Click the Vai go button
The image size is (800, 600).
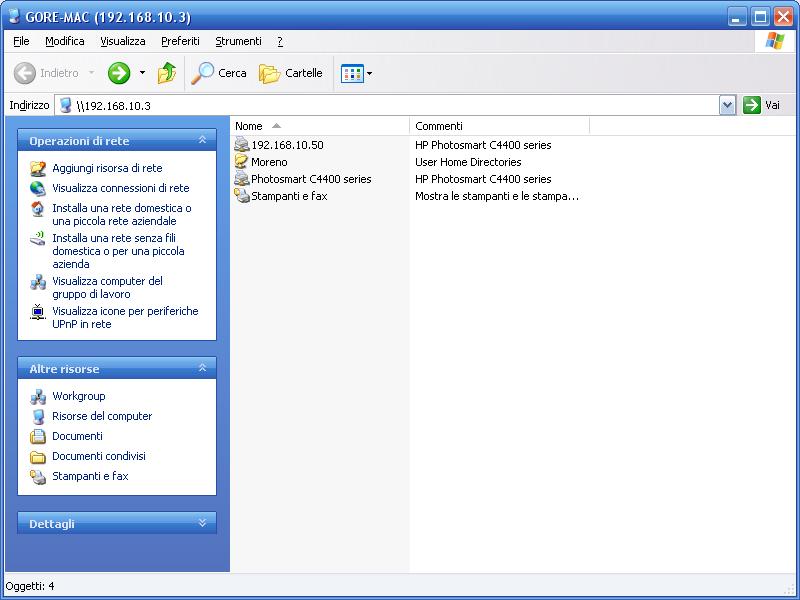coord(761,106)
